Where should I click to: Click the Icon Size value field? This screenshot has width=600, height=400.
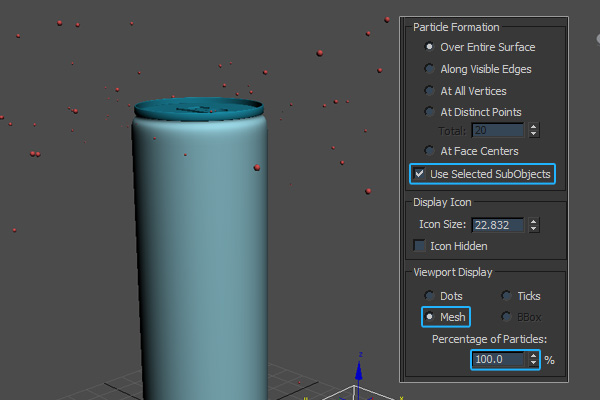[498, 226]
